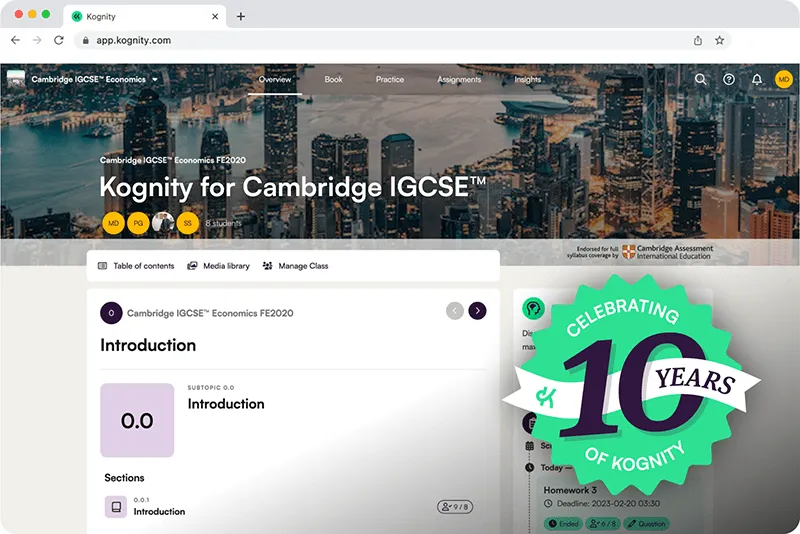Go to next topic with right chevron
The height and width of the screenshot is (534, 800).
coord(478,311)
